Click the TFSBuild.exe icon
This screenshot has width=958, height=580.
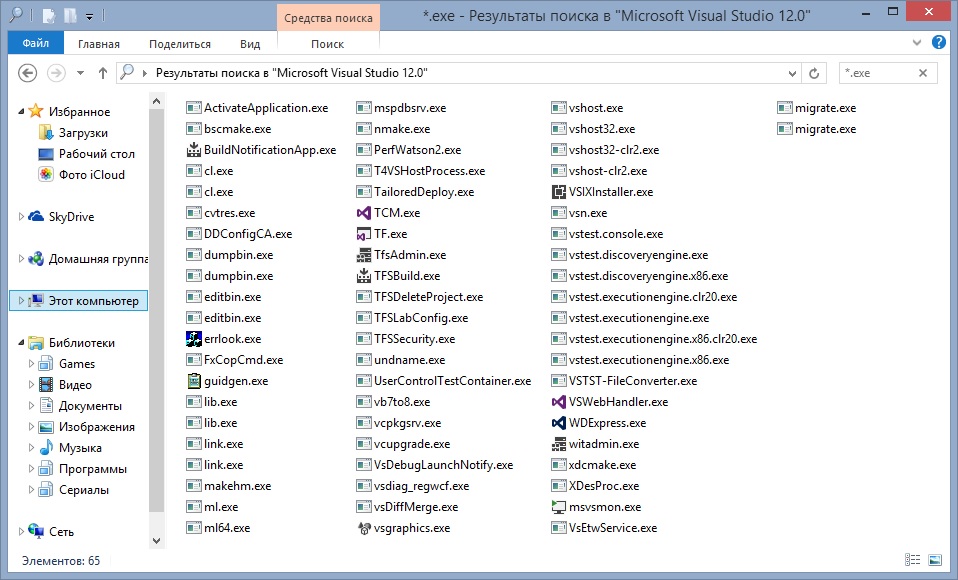coord(364,276)
